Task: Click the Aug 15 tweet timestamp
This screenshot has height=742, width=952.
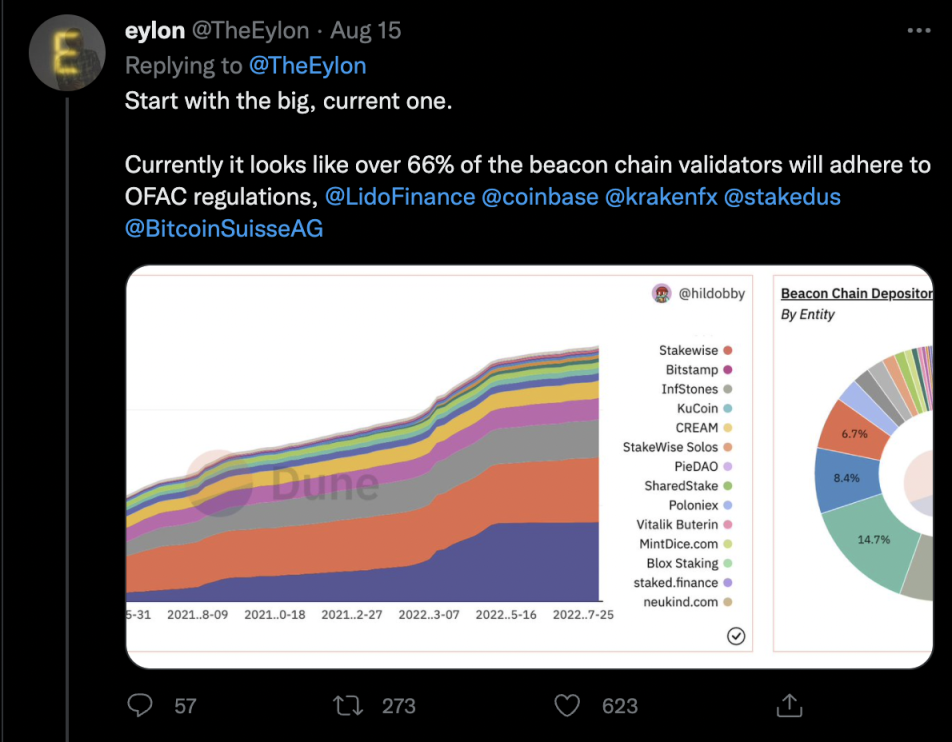Action: click(x=366, y=31)
